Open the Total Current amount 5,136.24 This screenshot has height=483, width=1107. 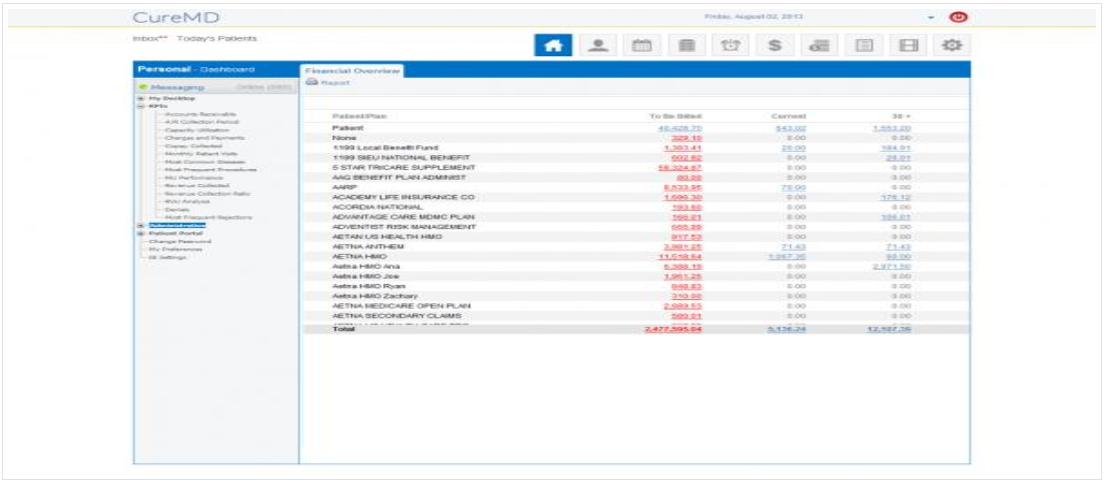click(787, 330)
